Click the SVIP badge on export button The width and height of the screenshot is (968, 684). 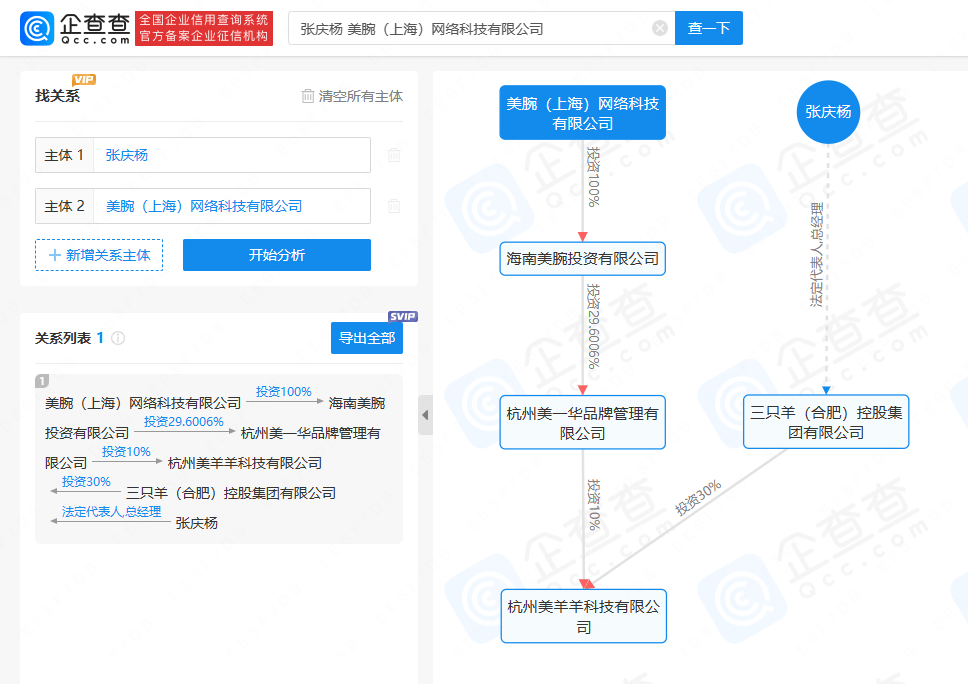403,317
